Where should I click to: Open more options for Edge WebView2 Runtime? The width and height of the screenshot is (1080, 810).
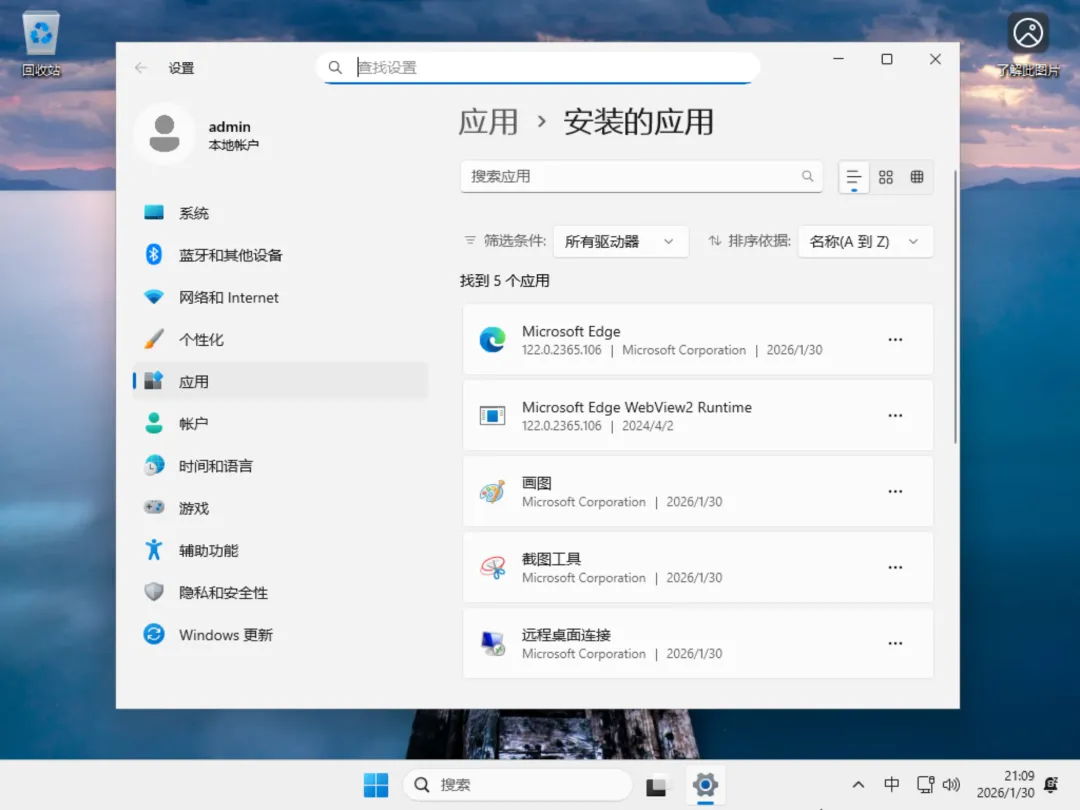(895, 415)
